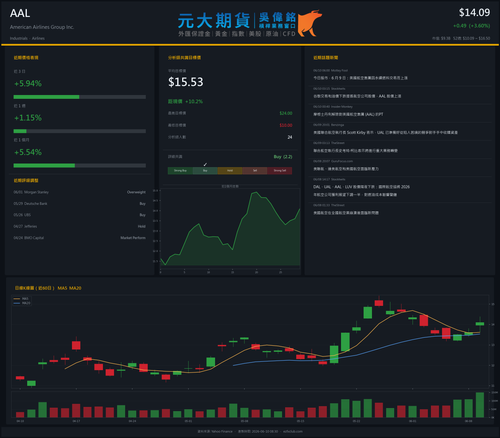Click the orange bull logo icon
Screen dimensions: 500x438
tap(310, 23)
